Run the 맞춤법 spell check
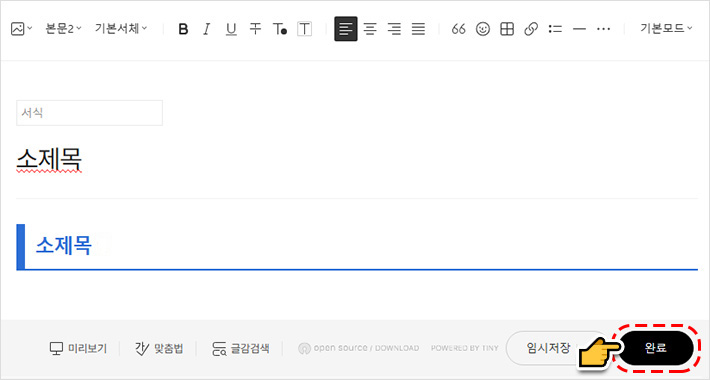Image resolution: width=710 pixels, height=380 pixels. [x=158, y=348]
